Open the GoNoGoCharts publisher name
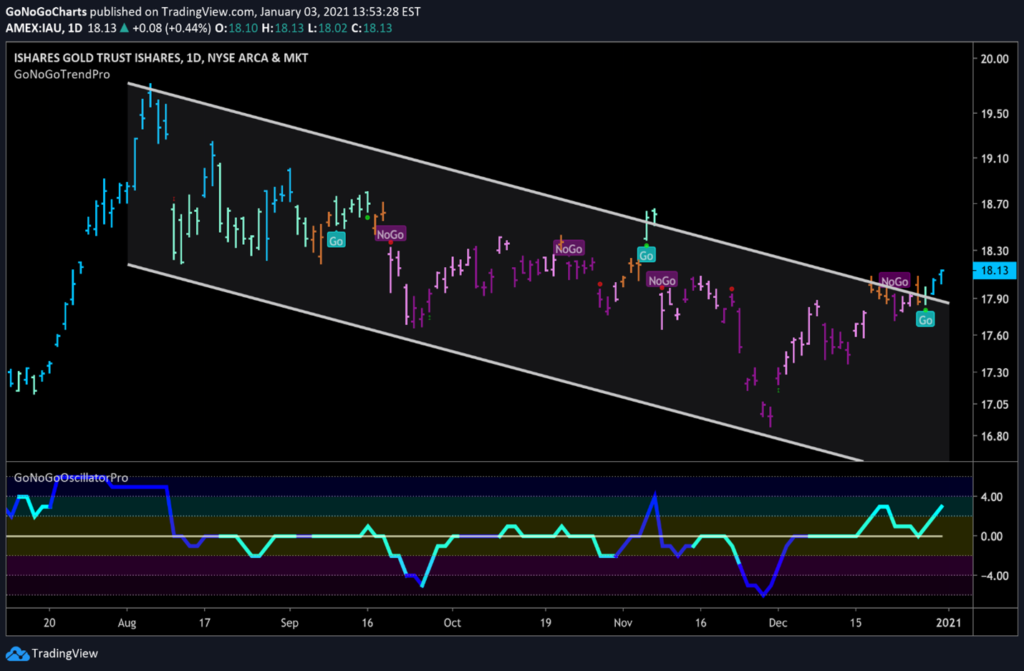 tap(46, 12)
